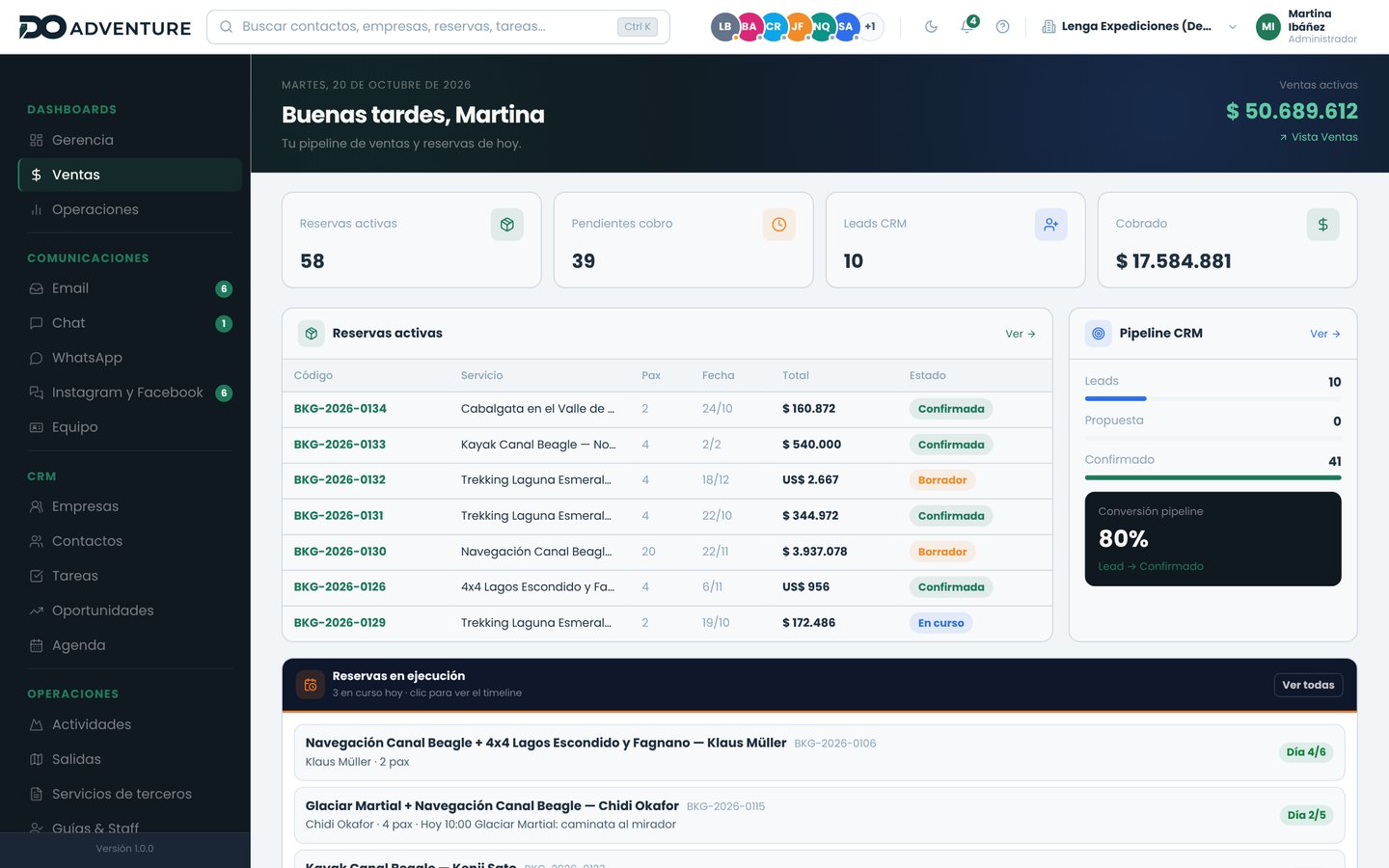Click the Instagram y Facebook sidebar icon
The height and width of the screenshot is (868, 1389).
(x=37, y=393)
